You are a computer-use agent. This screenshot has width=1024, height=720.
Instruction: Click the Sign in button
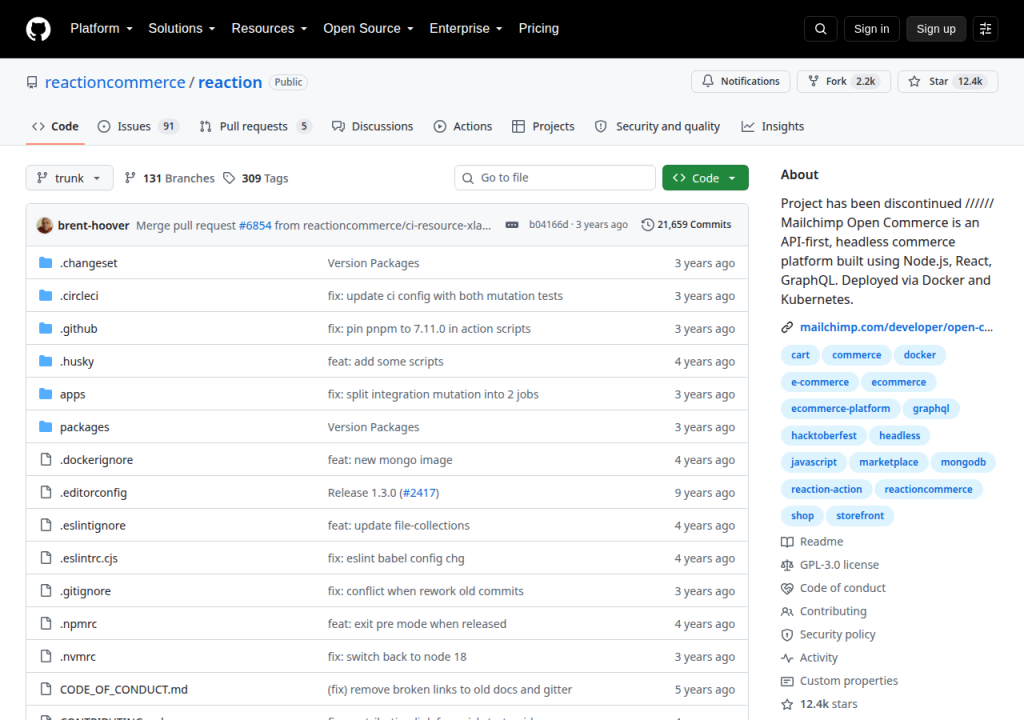pos(871,29)
